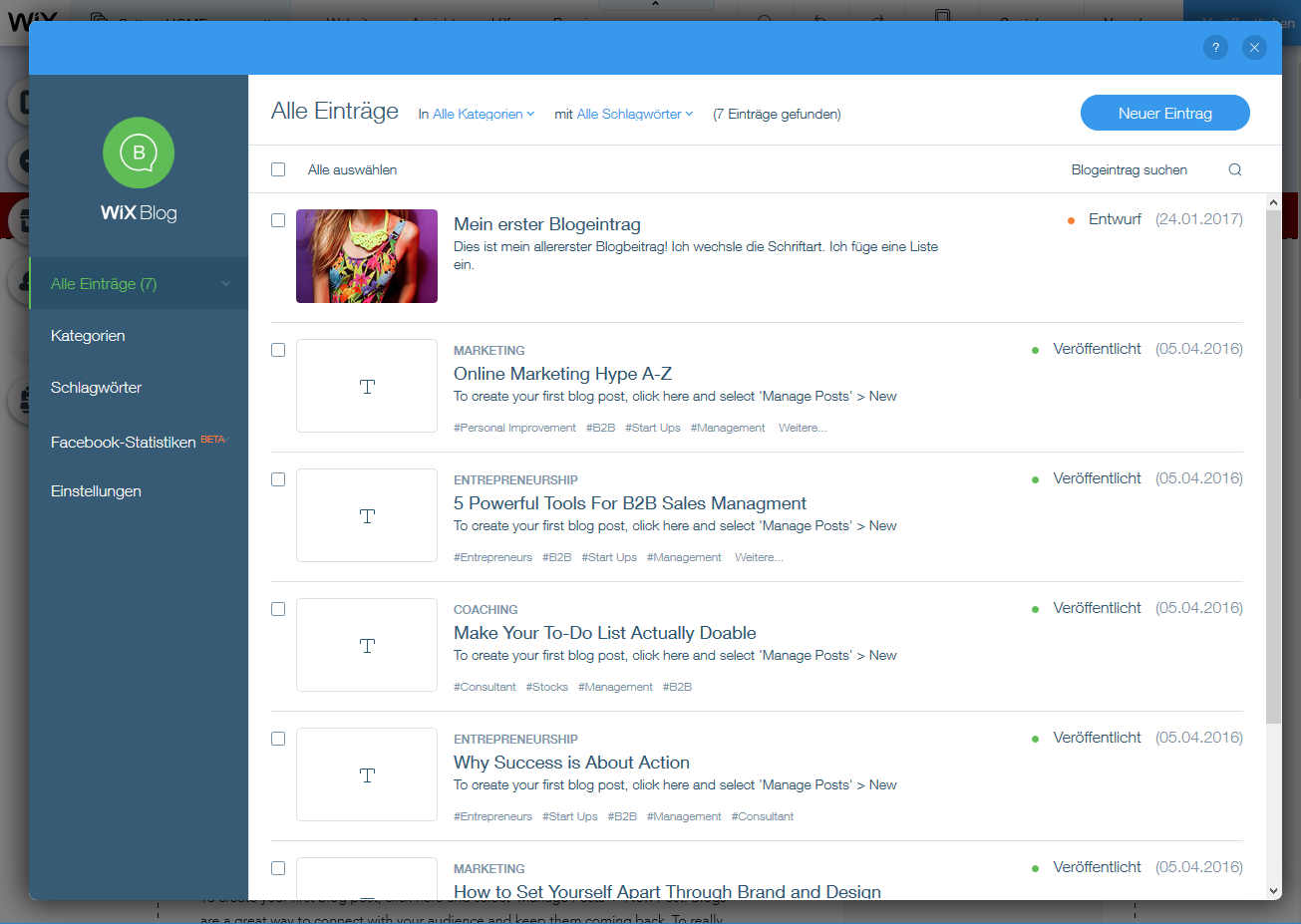
Task: Click #Consultant tag on To-Do List post
Action: point(485,687)
